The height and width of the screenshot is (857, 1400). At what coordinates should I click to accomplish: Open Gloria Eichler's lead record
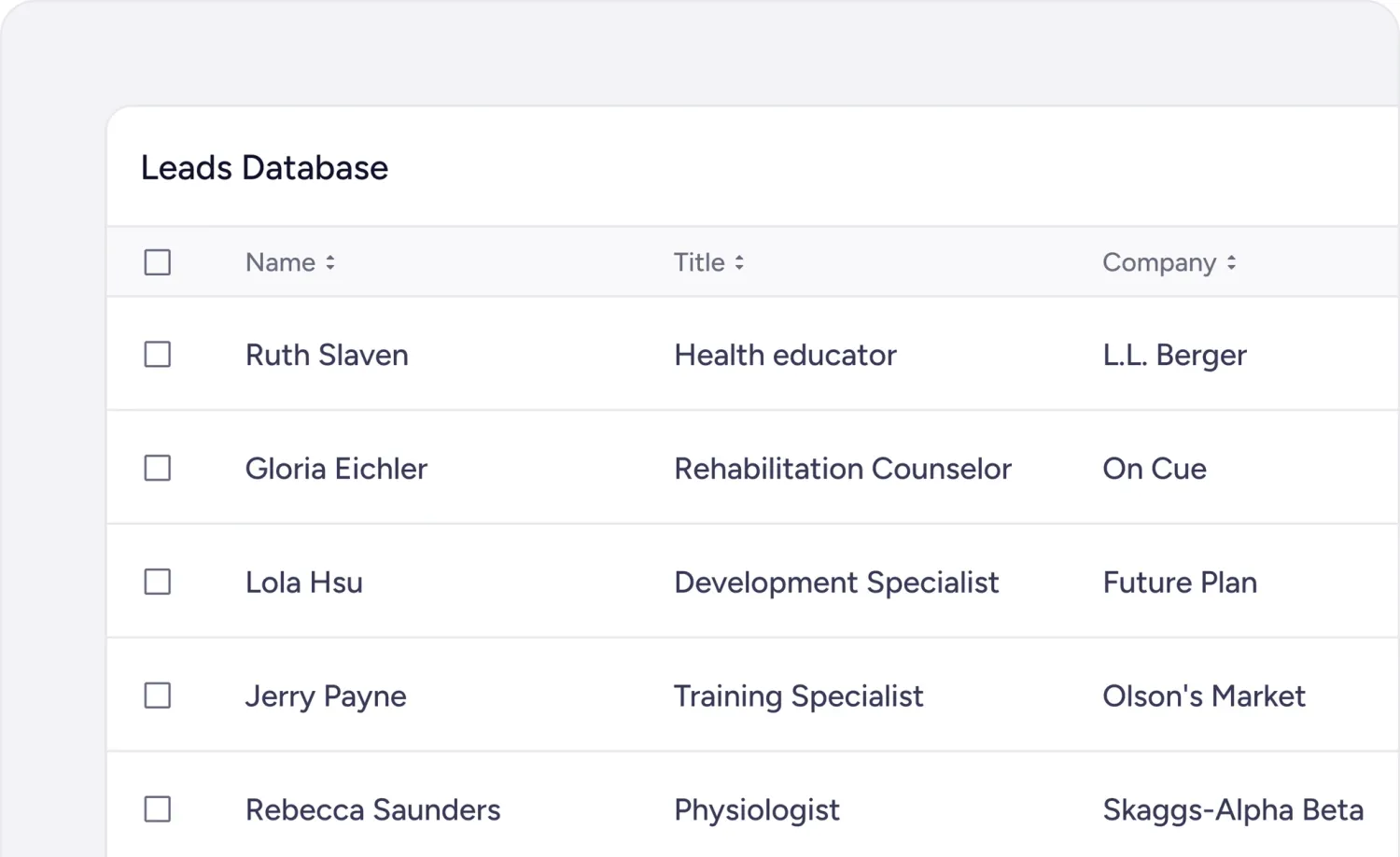point(336,469)
